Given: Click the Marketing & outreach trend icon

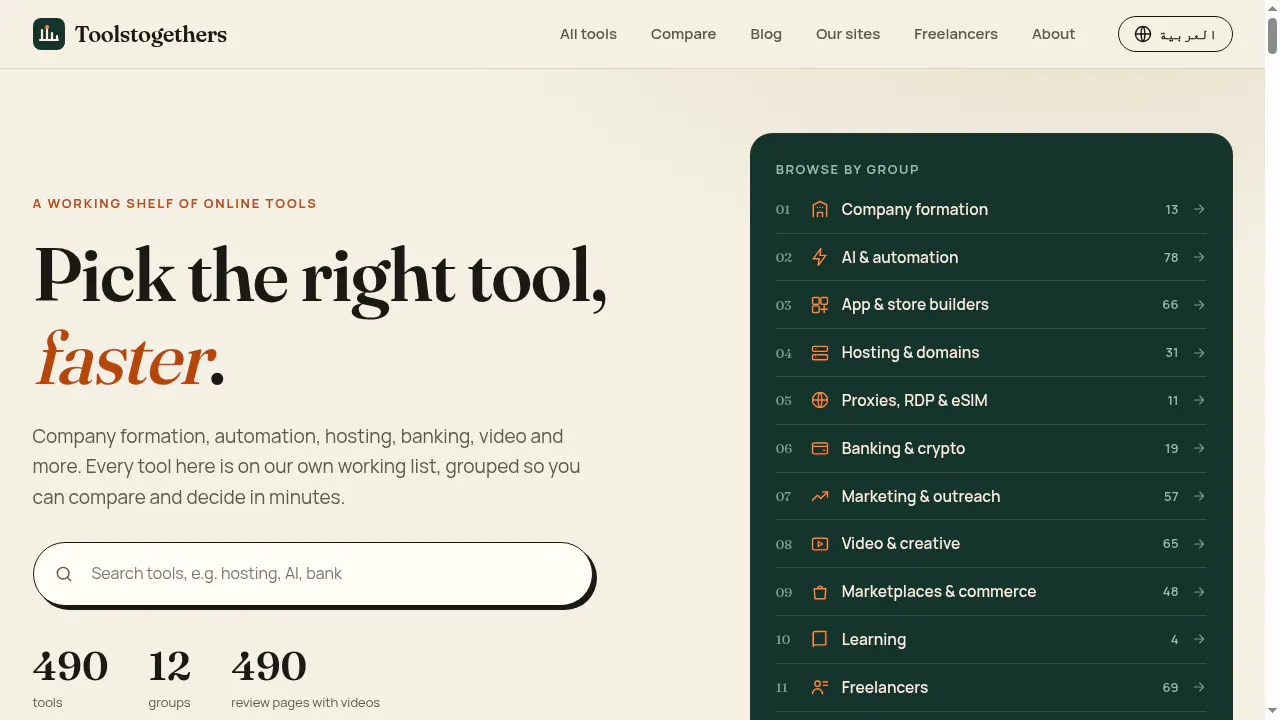Looking at the screenshot, I should click(x=820, y=496).
